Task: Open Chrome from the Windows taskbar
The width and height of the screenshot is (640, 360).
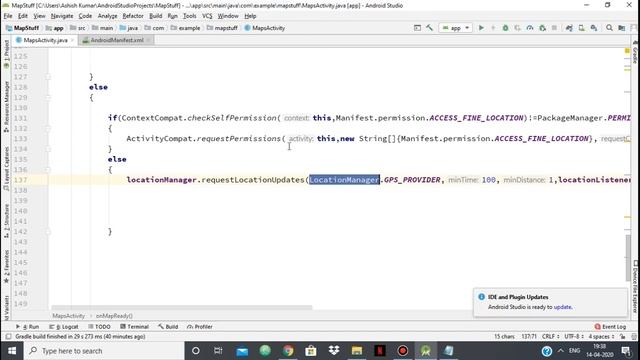Action: (288, 351)
